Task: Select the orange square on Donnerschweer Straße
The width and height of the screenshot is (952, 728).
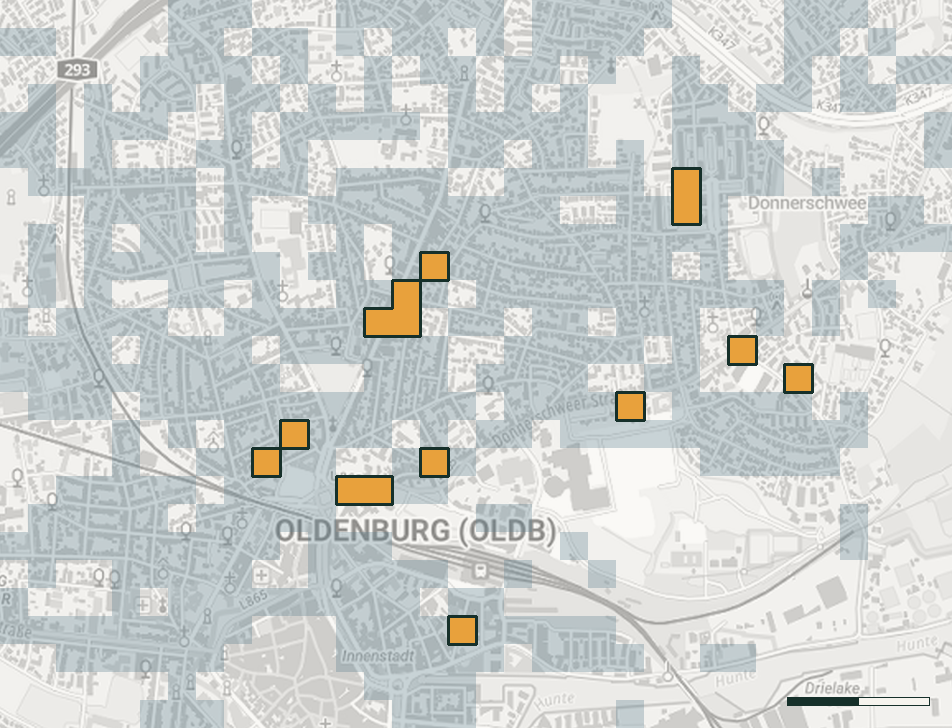Action: click(x=630, y=407)
